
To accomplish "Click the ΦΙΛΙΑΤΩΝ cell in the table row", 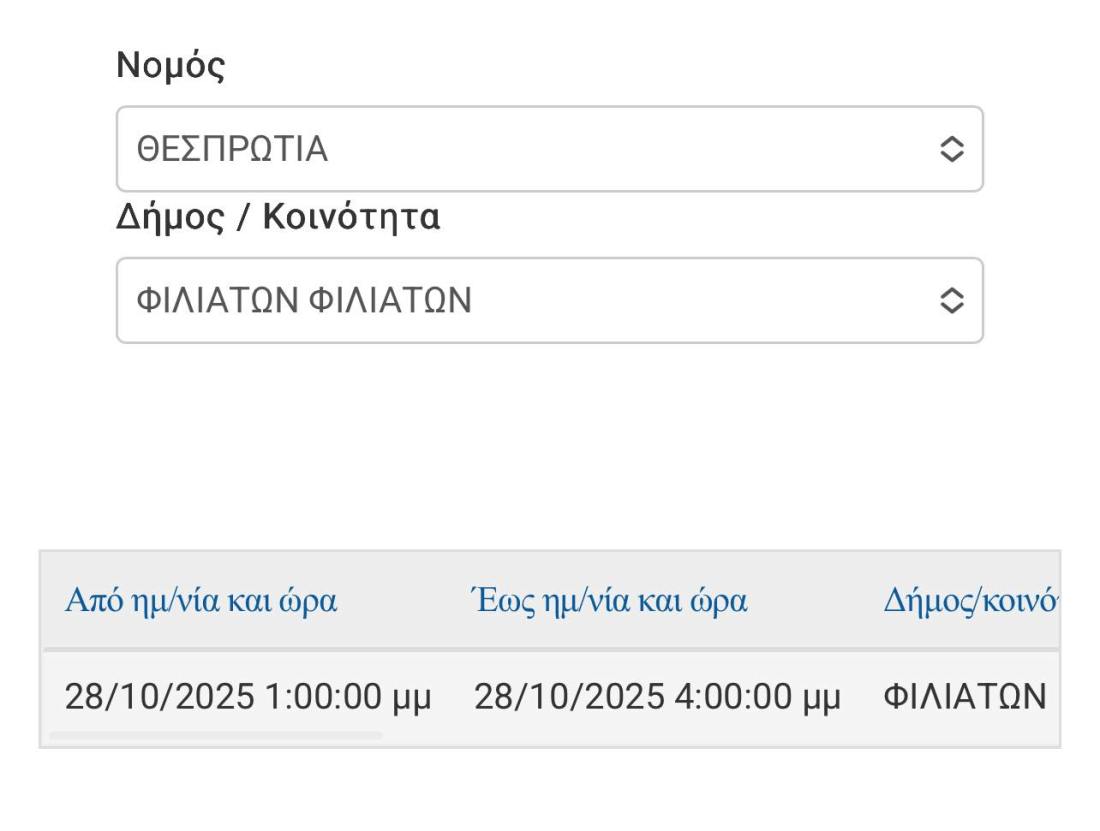I will click(965, 697).
